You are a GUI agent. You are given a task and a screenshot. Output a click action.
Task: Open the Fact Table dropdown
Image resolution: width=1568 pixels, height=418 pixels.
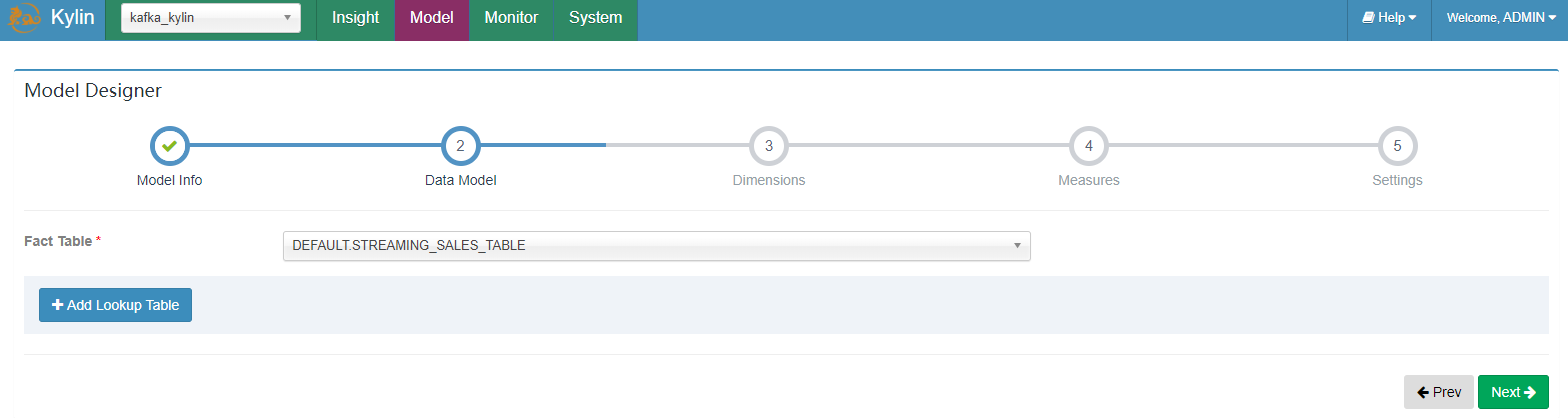[657, 246]
